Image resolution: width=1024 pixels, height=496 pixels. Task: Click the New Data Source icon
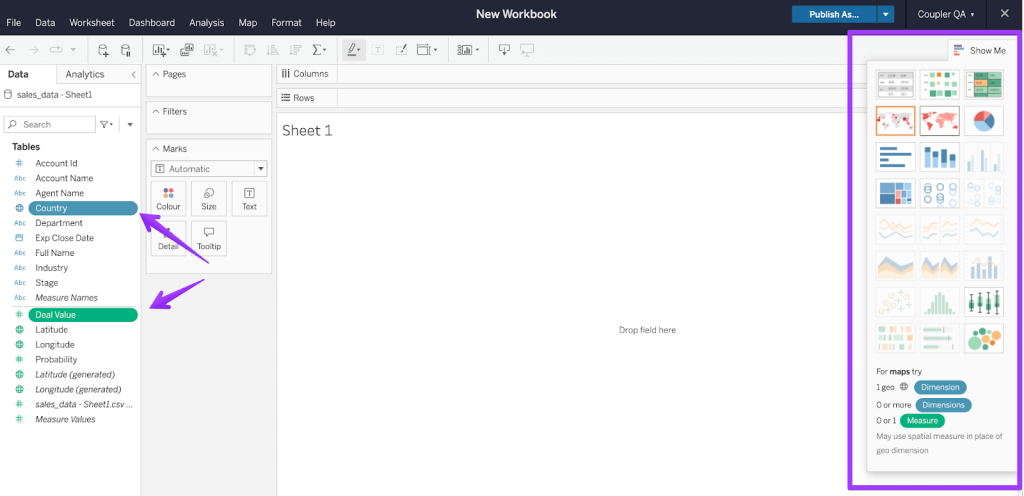tap(103, 50)
